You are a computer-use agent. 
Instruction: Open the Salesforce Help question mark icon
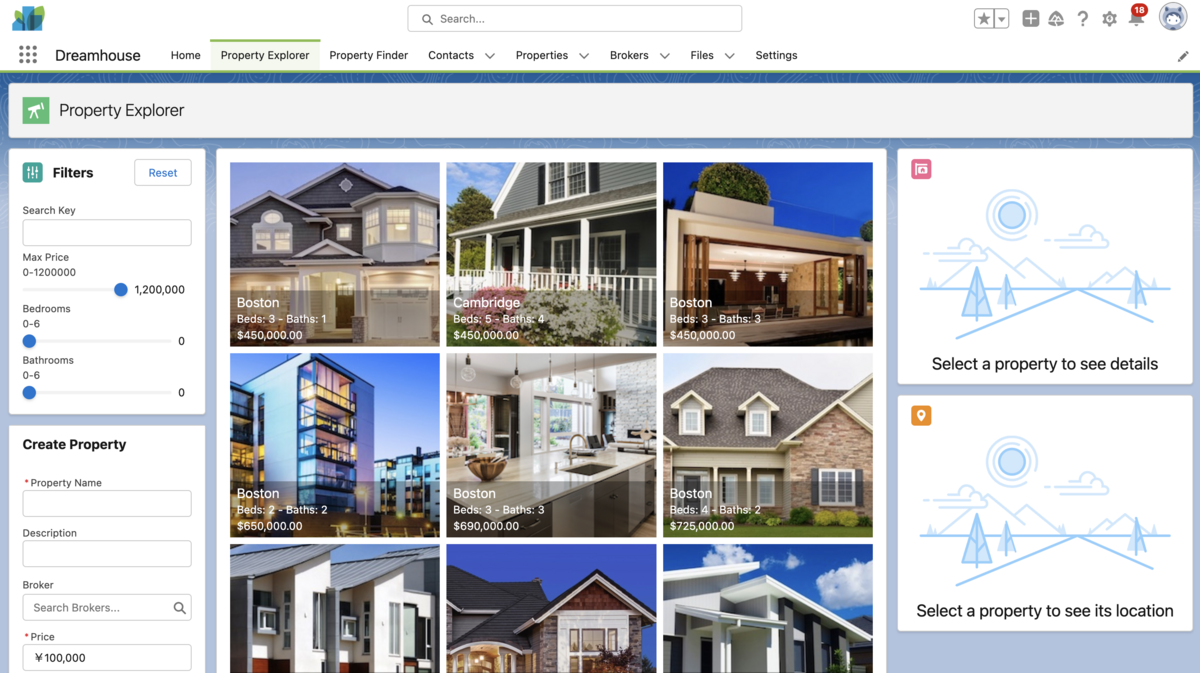[x=1083, y=19]
